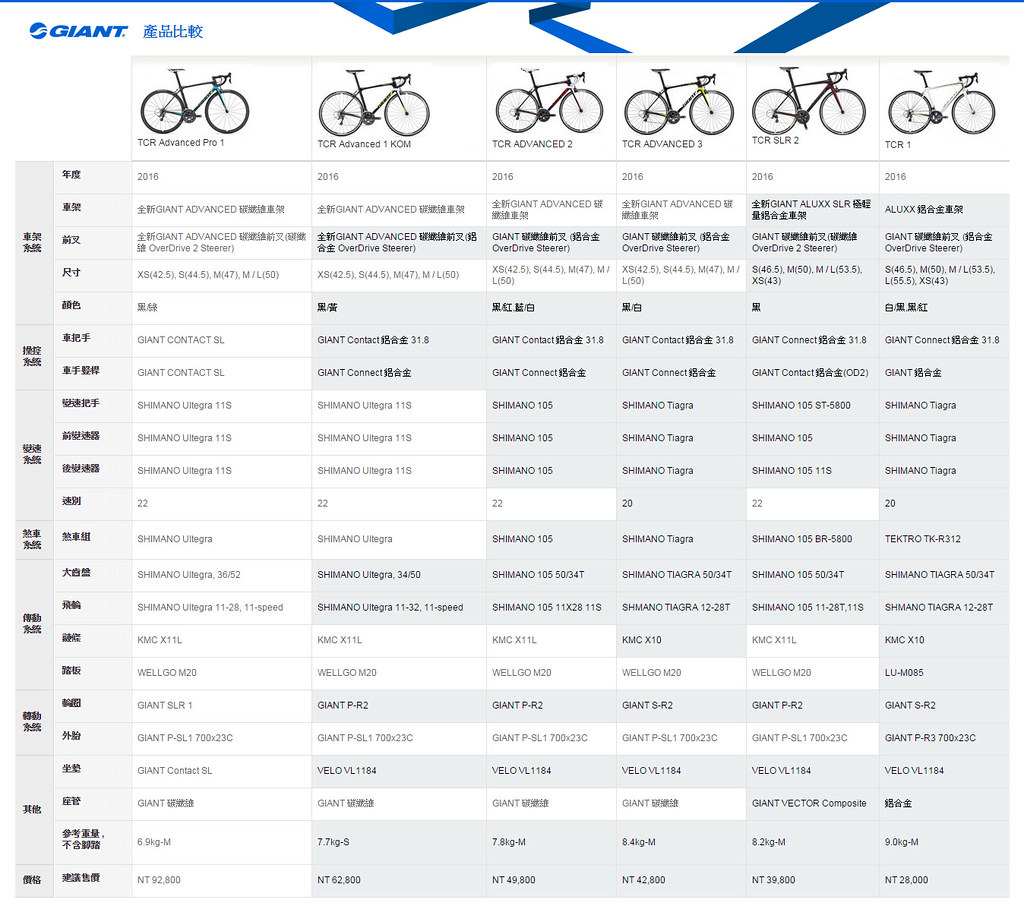
Task: Click the 建議售價 row label
Action: 81,877
